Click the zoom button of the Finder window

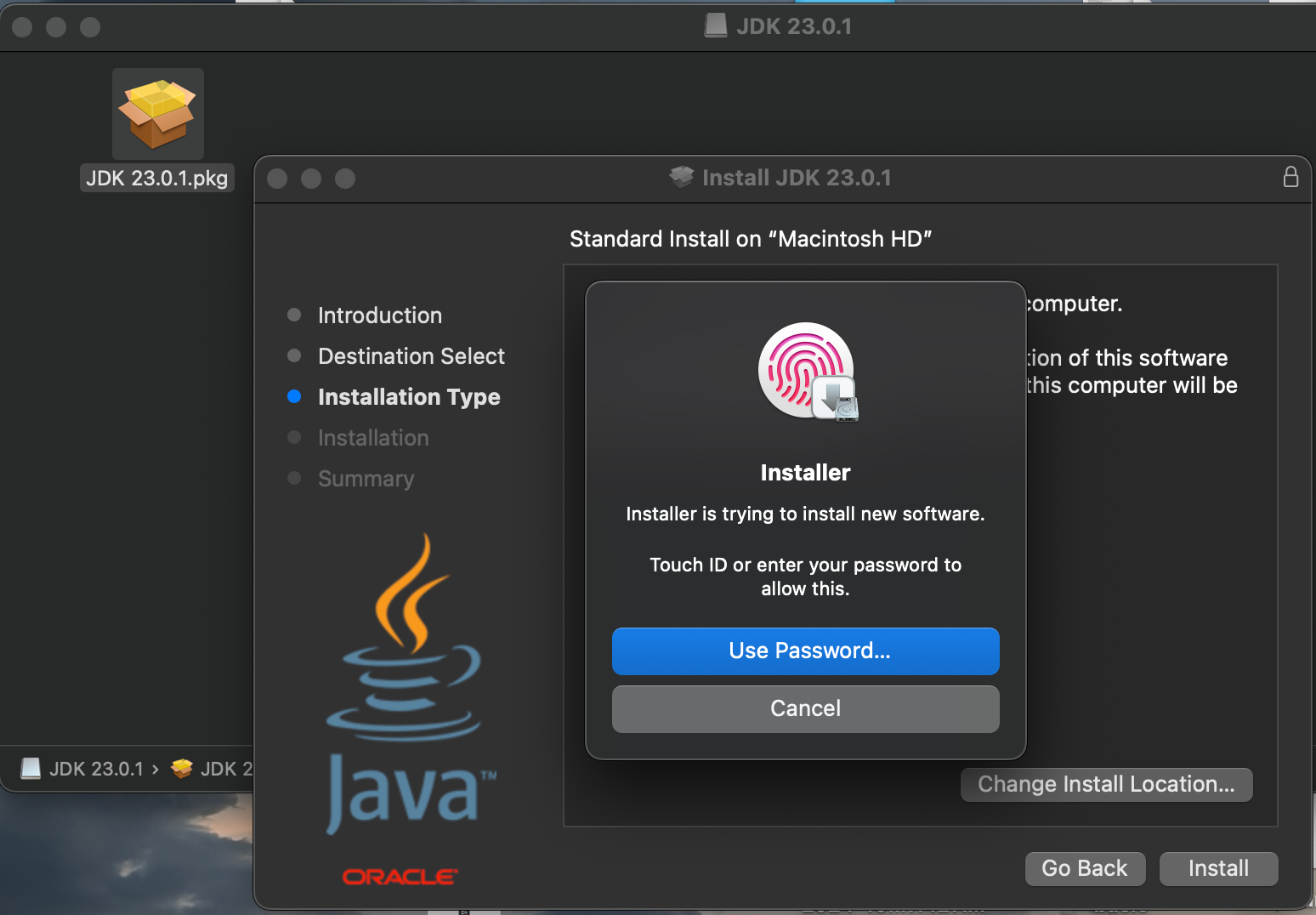pos(90,27)
